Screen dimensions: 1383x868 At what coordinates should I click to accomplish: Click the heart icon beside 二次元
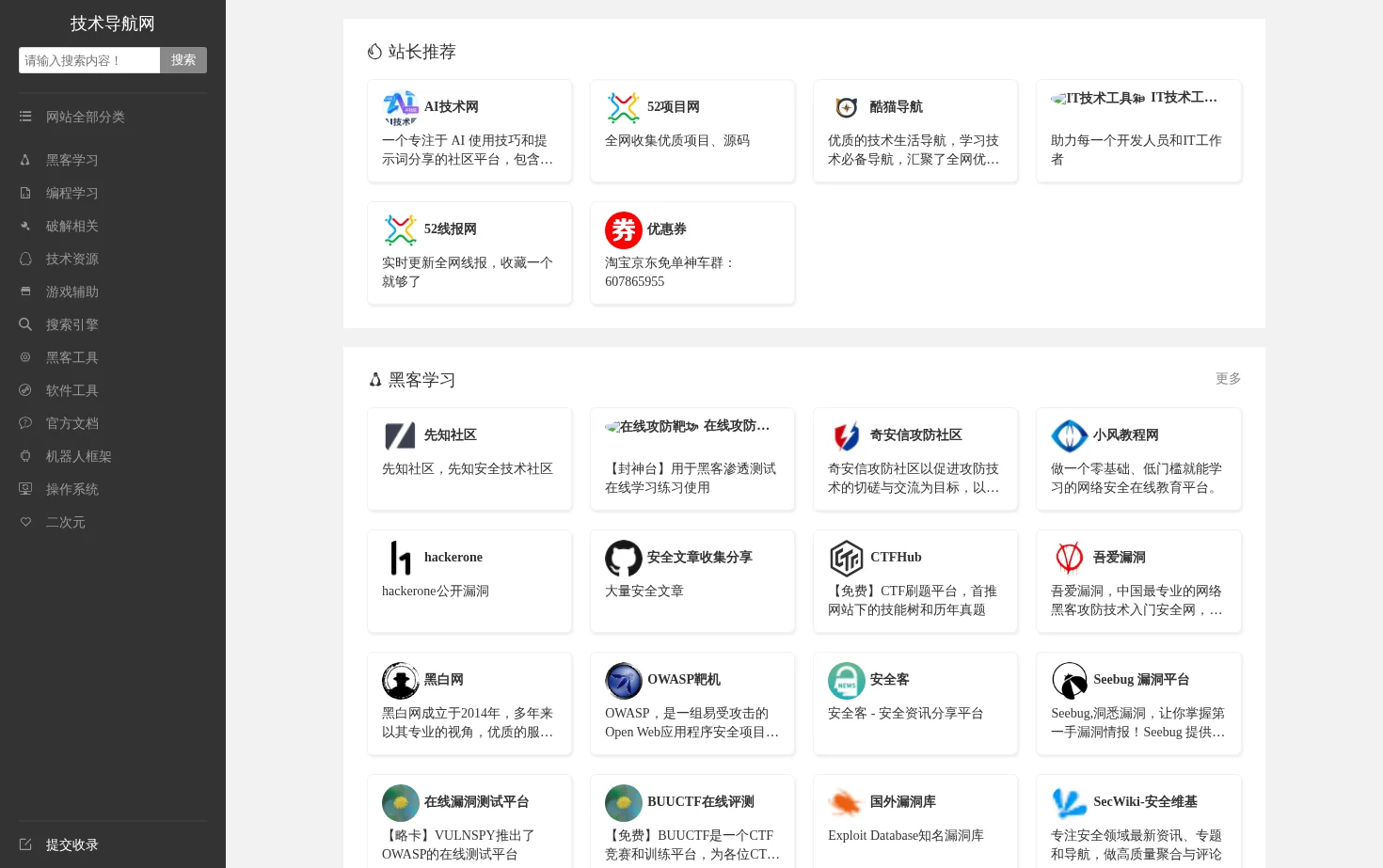[25, 522]
